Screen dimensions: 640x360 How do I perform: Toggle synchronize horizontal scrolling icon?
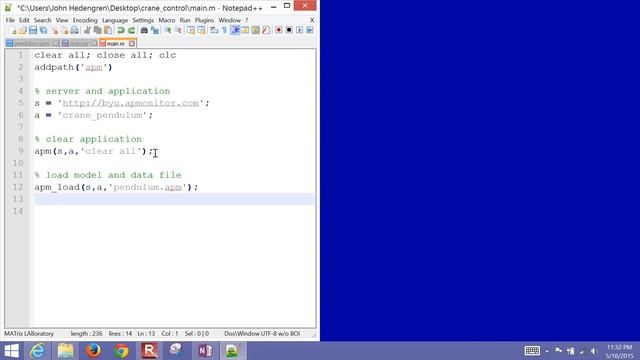[x=201, y=30]
